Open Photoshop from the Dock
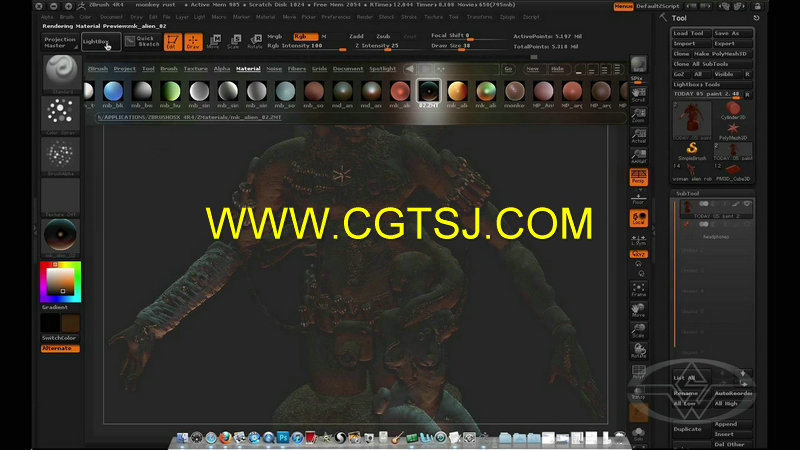Viewport: 800px width, 450px height. (x=283, y=438)
